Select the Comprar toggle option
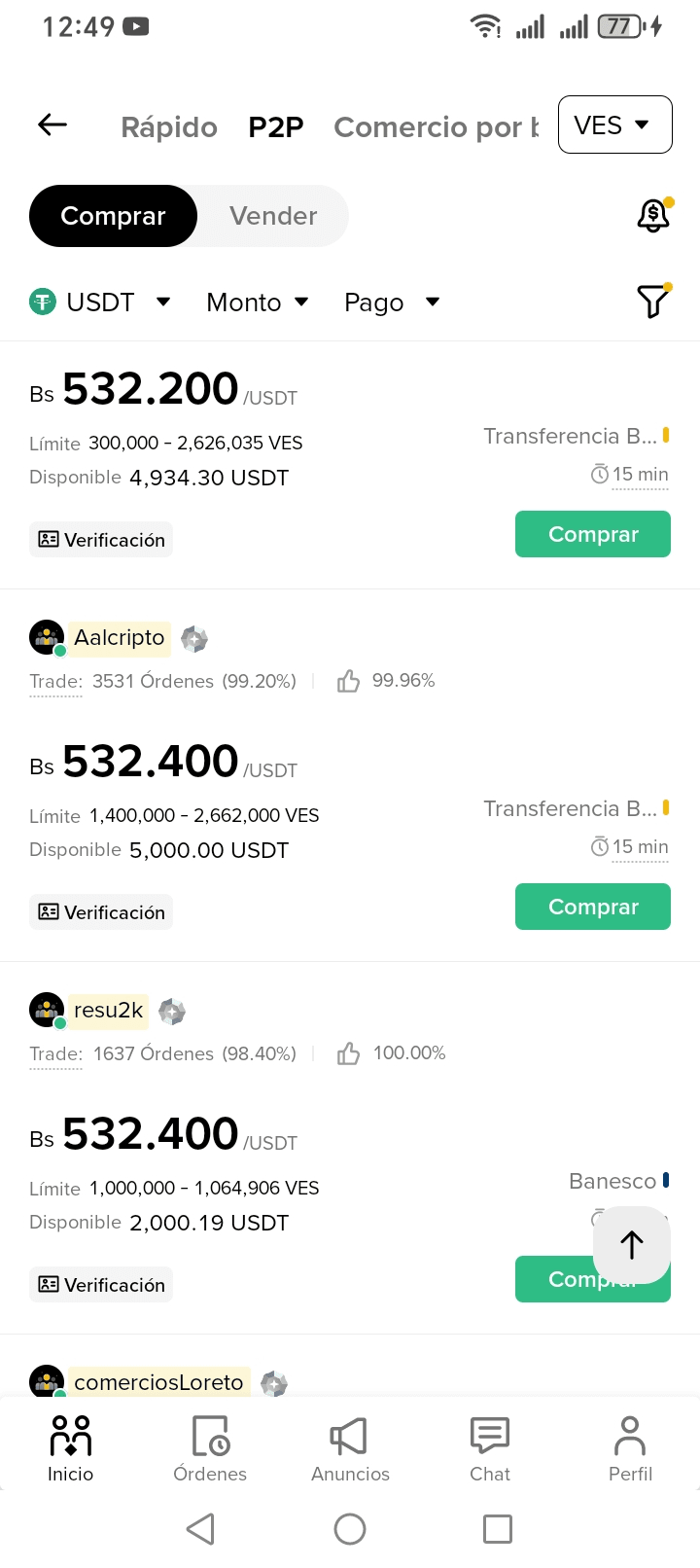The width and height of the screenshot is (700, 1568). point(113,216)
